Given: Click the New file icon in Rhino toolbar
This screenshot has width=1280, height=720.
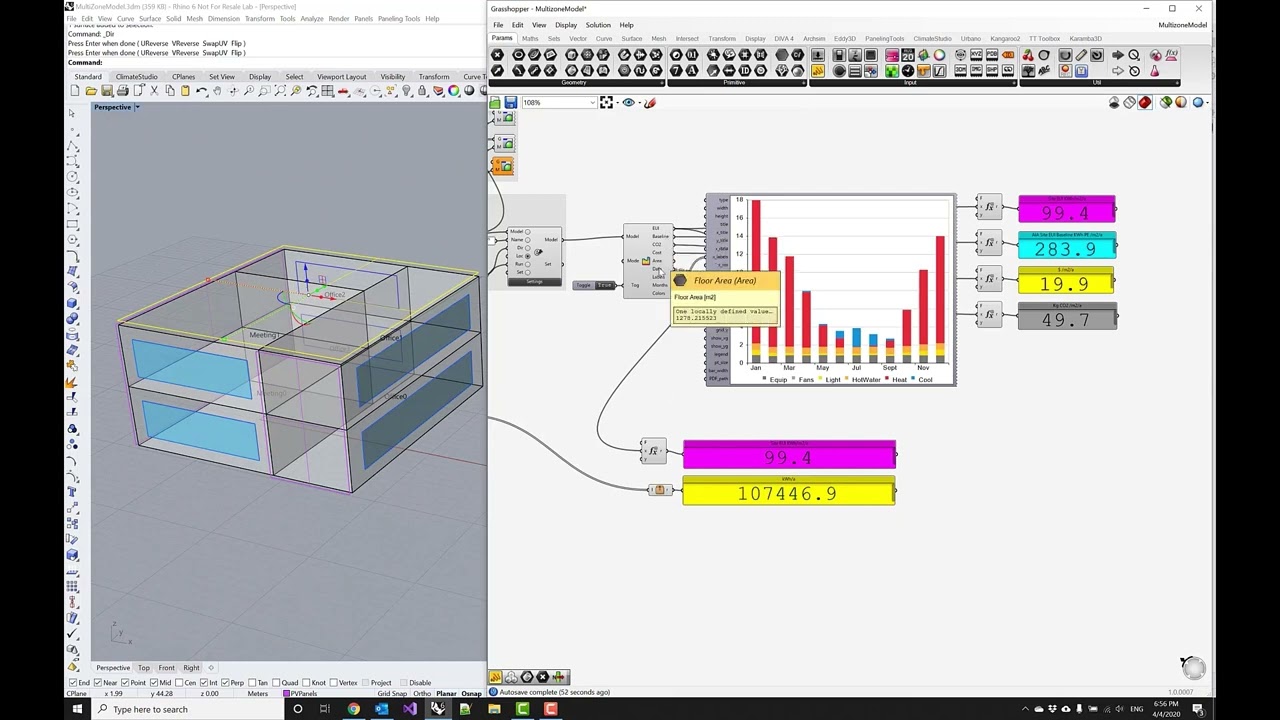Looking at the screenshot, I should [x=75, y=91].
